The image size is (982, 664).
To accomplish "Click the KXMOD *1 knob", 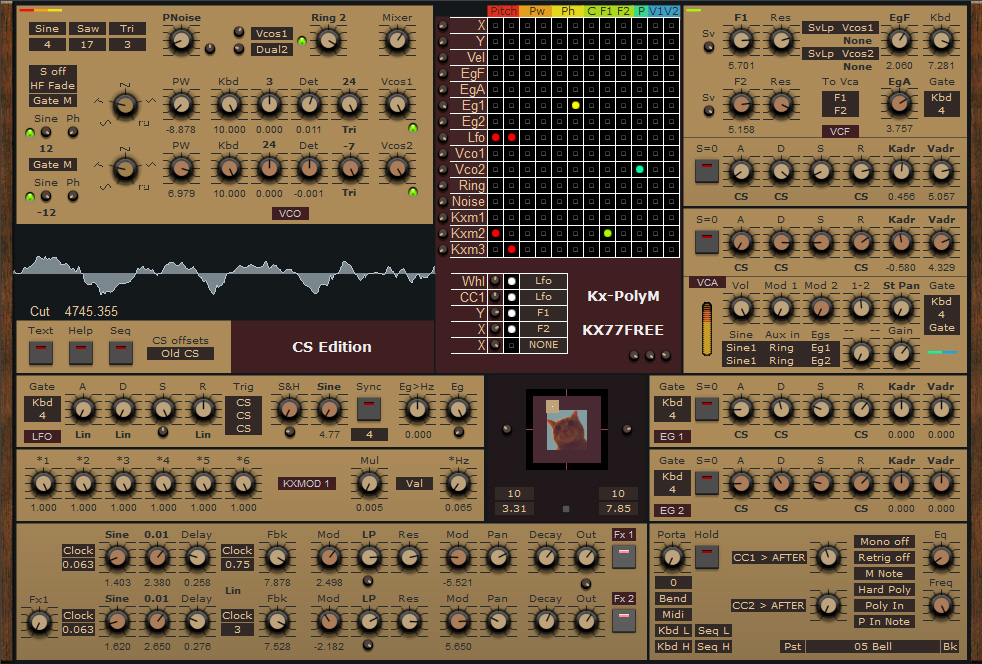I will [43, 483].
